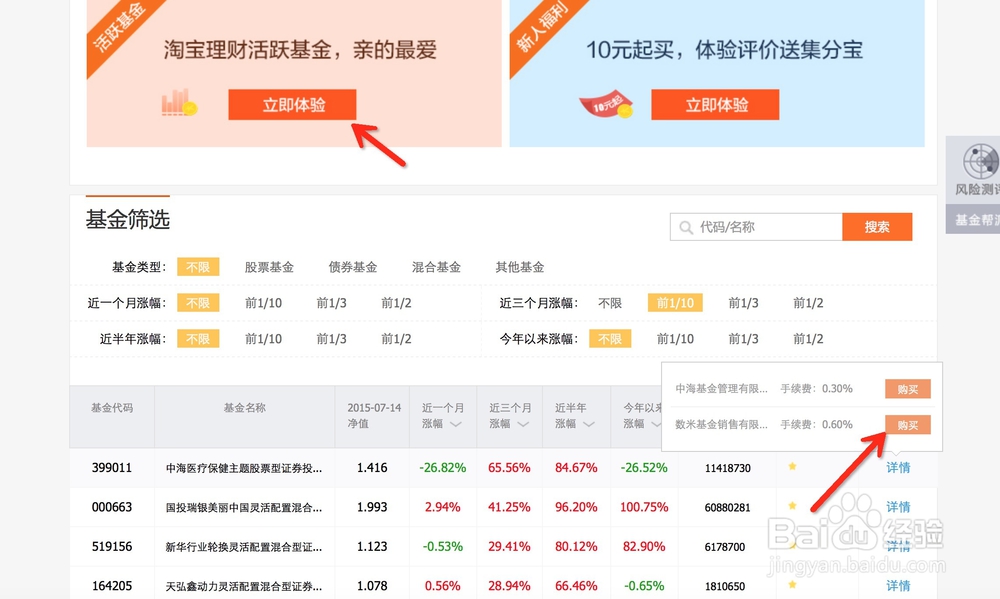The height and width of the screenshot is (599, 1000).
Task: Select 不限 for 基金类型
Action: 198,267
